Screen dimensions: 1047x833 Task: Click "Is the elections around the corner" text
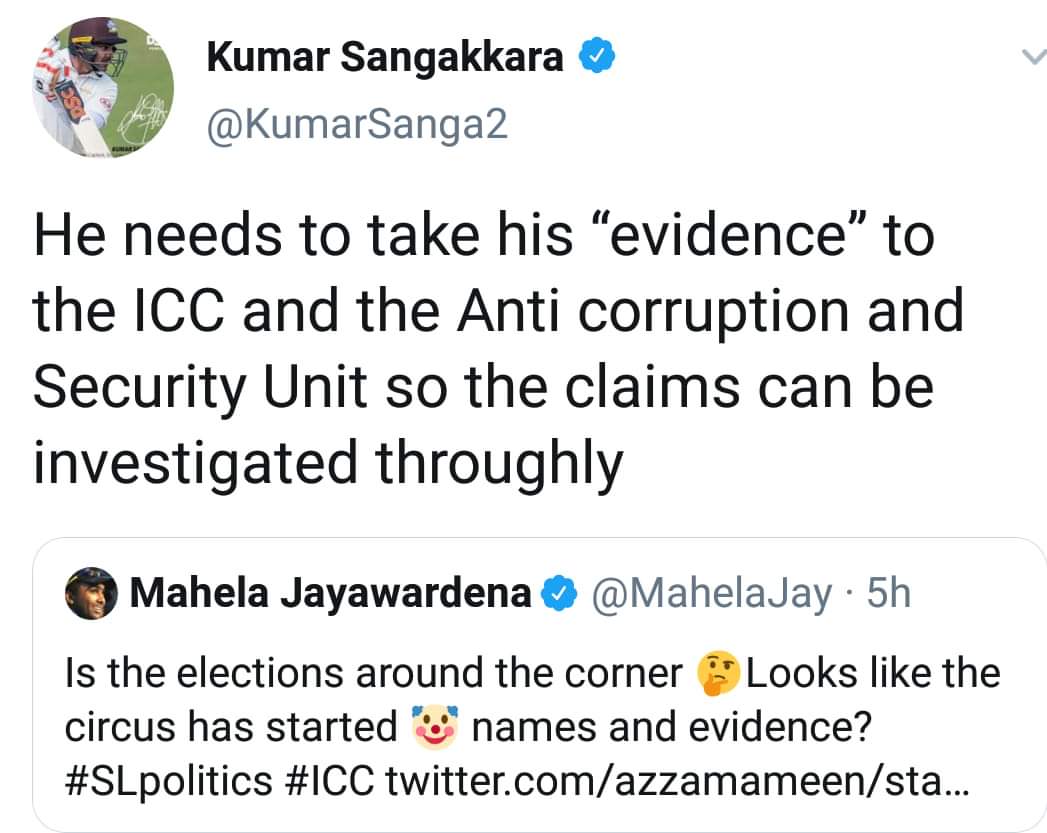tap(372, 673)
